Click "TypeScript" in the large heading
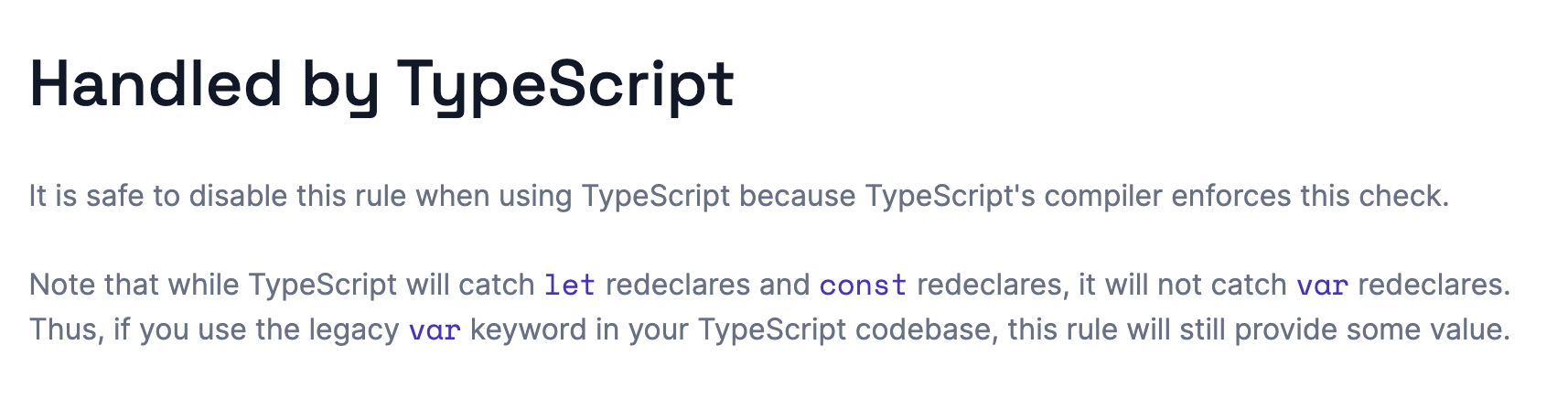Screen dimensions: 1568x399 point(565,86)
